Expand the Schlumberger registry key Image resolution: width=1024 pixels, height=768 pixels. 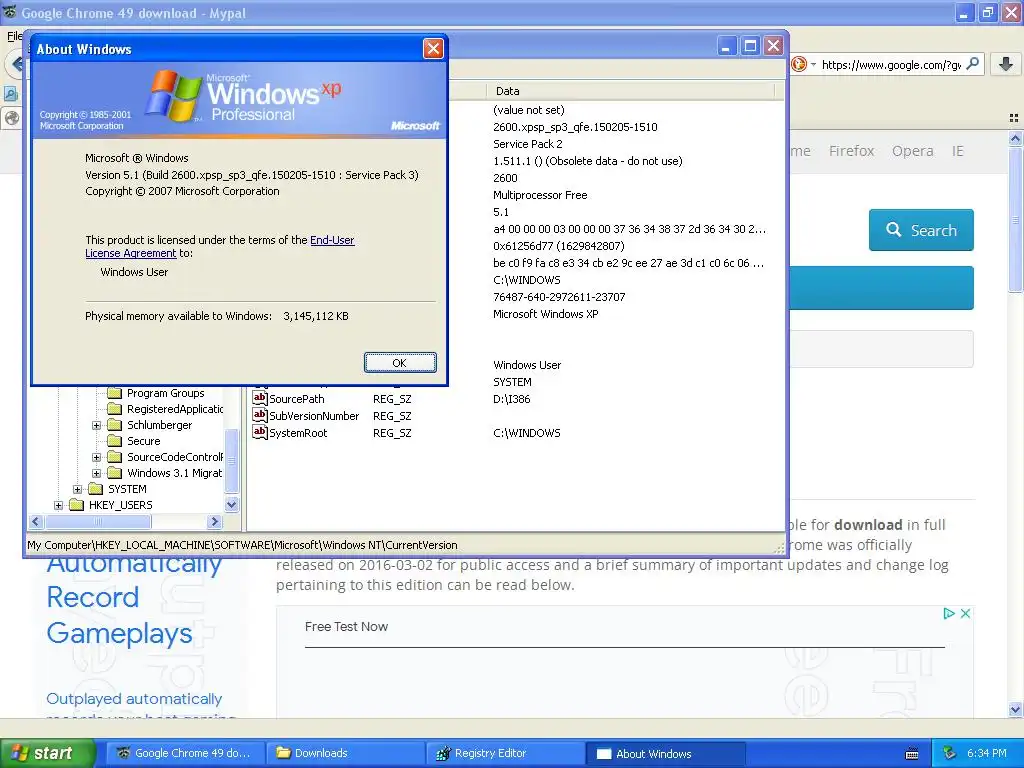97,425
